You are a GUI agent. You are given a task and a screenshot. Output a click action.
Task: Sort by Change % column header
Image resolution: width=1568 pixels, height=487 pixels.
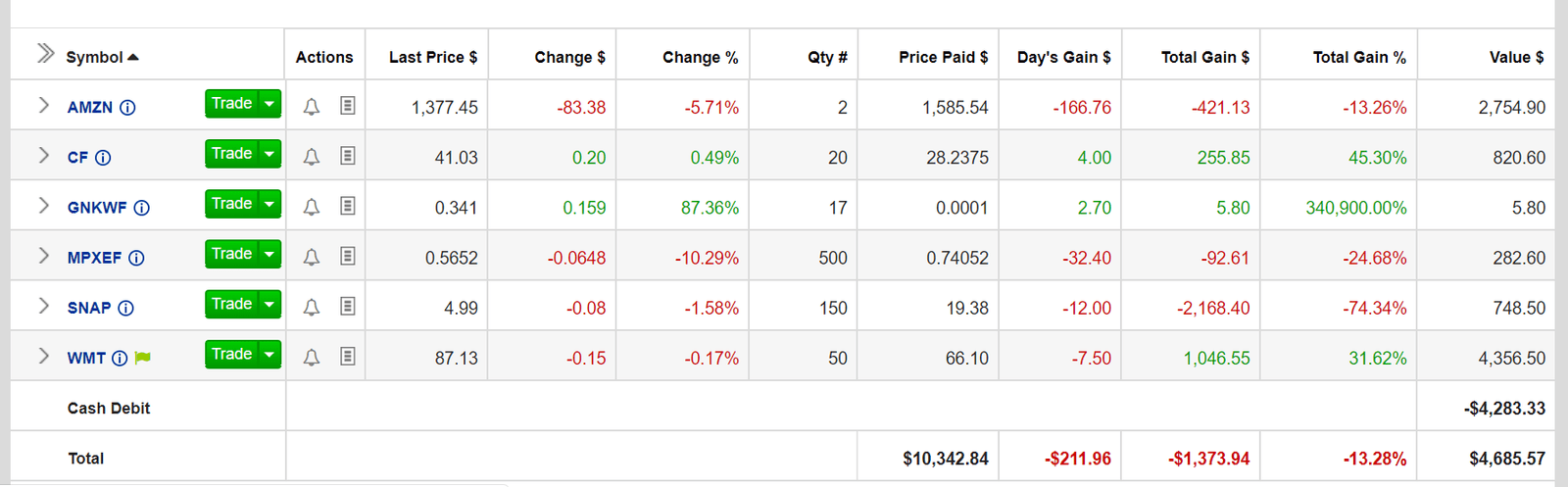[700, 58]
